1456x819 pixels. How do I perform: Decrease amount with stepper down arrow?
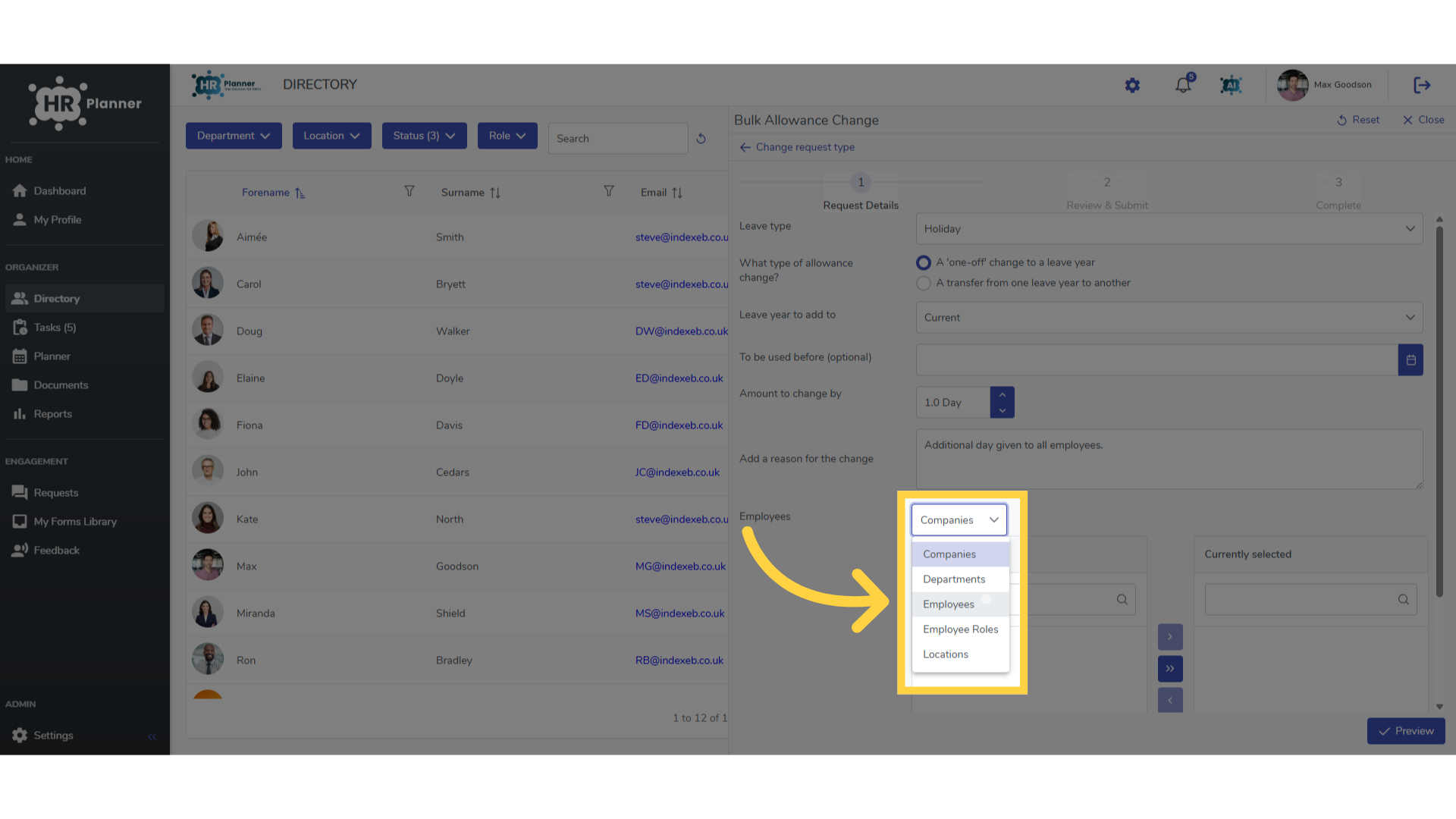pyautogui.click(x=1003, y=411)
